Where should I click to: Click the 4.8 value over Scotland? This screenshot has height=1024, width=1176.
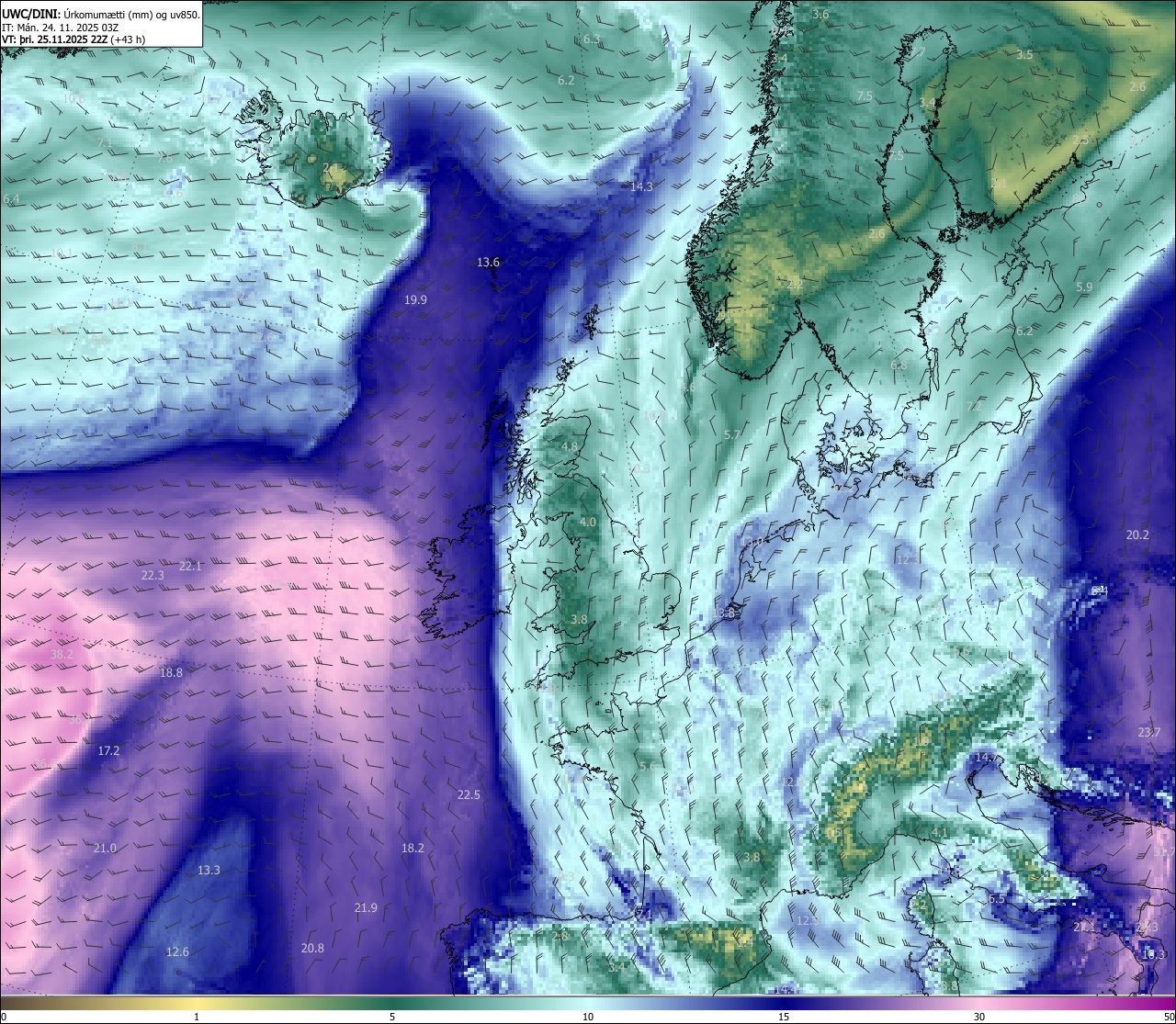[570, 447]
